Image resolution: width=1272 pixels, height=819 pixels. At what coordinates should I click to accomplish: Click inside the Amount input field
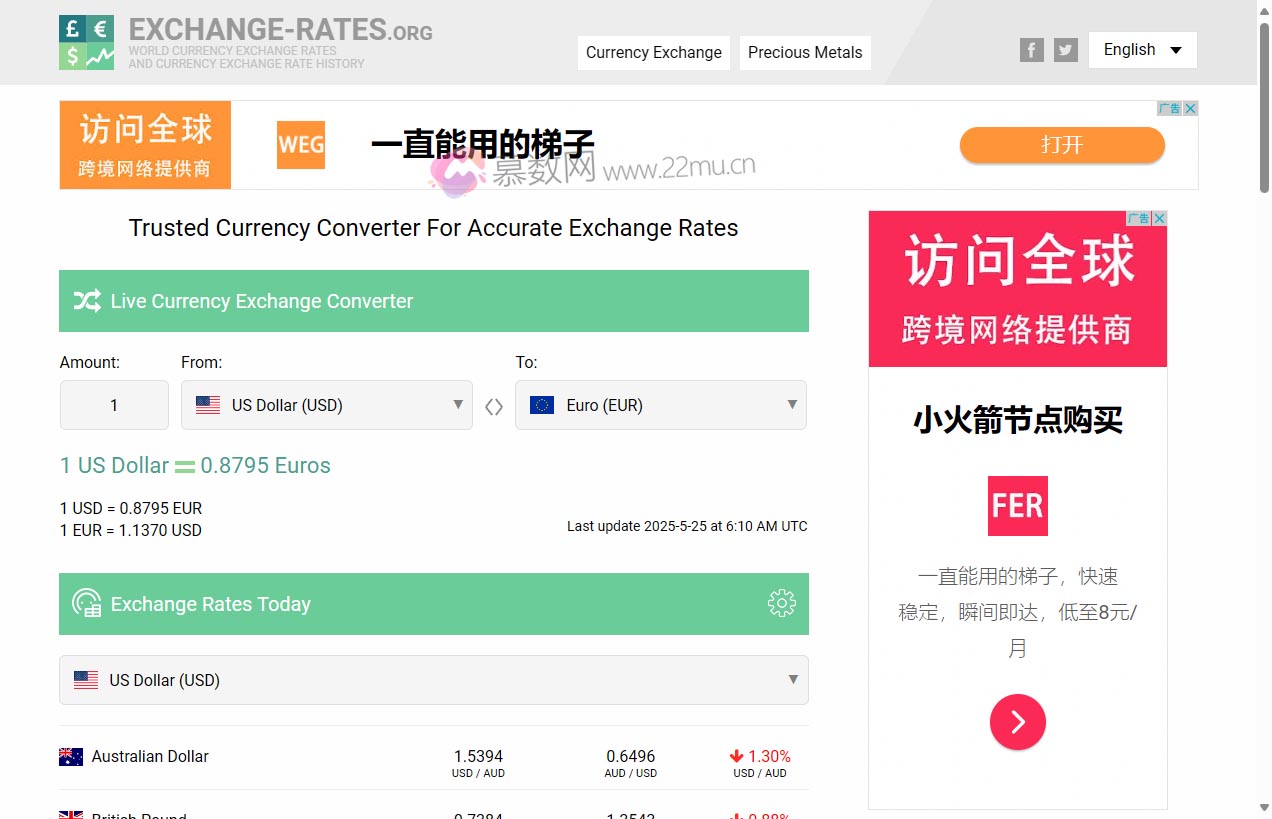(113, 405)
